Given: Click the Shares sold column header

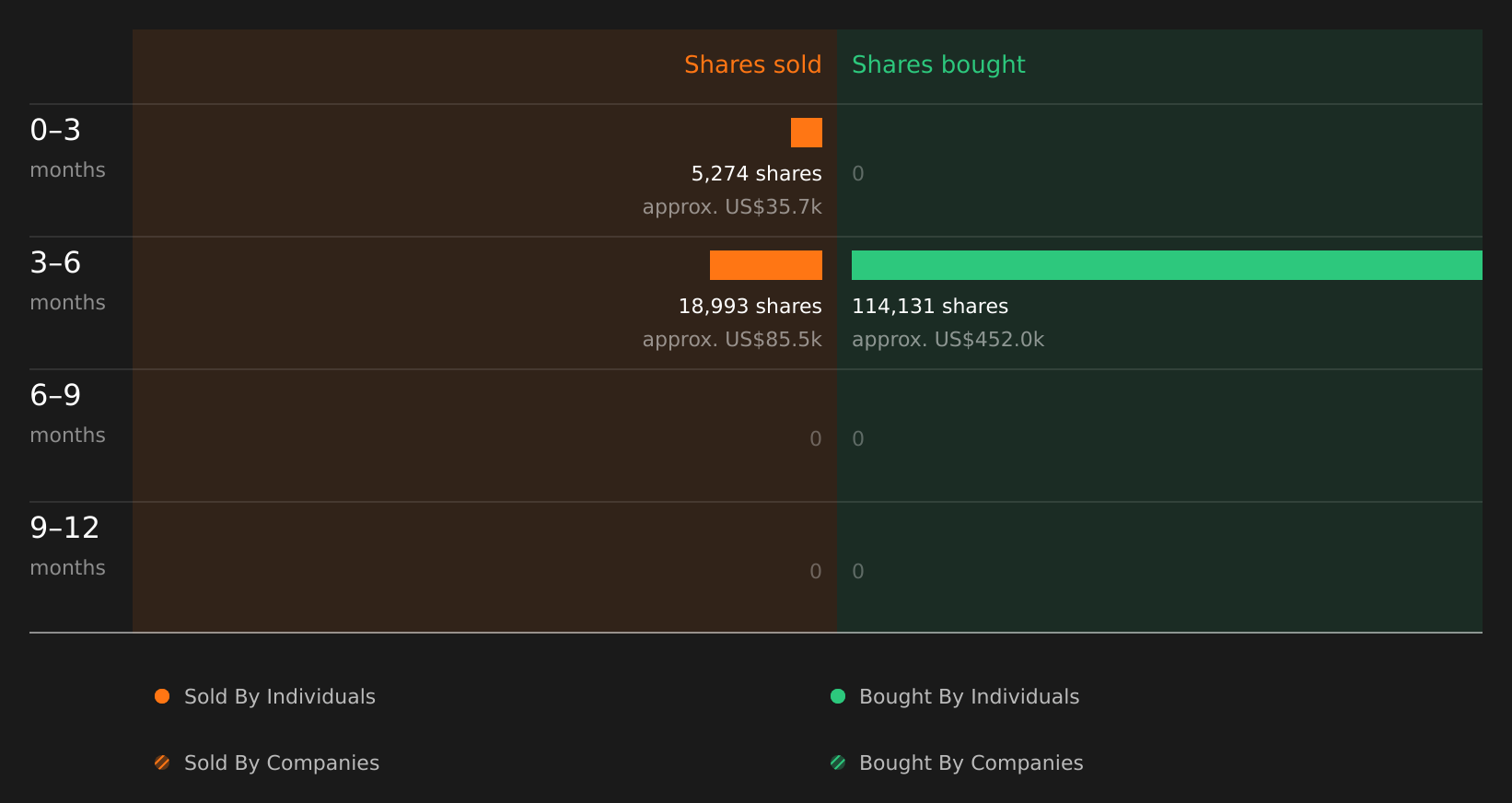Looking at the screenshot, I should [752, 64].
